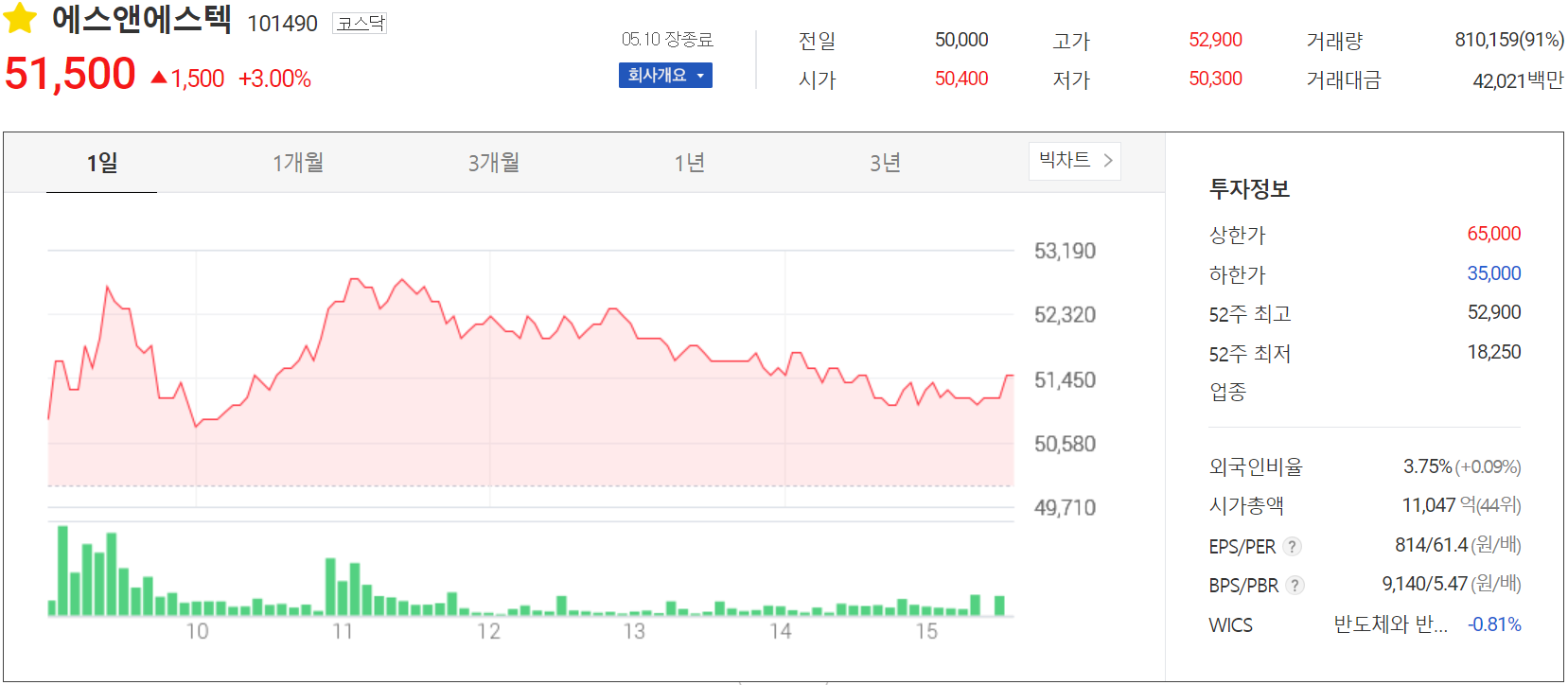Switch to the 1개월 chart tab
1568x685 pixels.
[x=298, y=163]
